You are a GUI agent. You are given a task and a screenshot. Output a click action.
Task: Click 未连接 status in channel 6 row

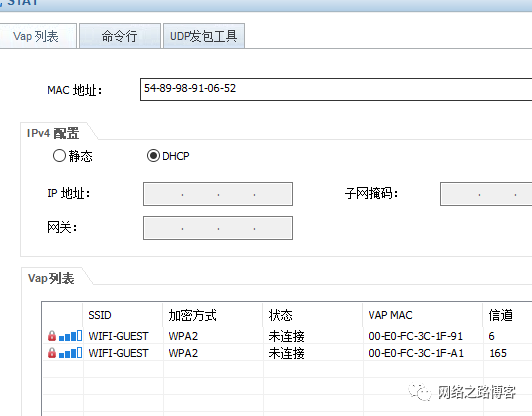click(286, 336)
